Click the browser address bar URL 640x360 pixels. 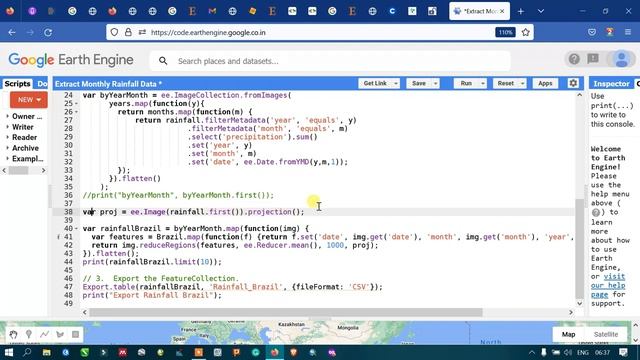(208, 32)
